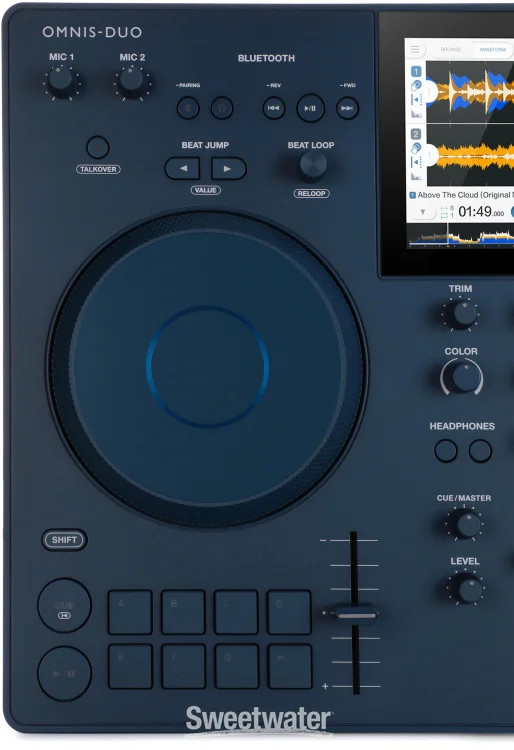Switch to the BROWSE tab on screen
This screenshot has height=750, width=514.
point(451,50)
